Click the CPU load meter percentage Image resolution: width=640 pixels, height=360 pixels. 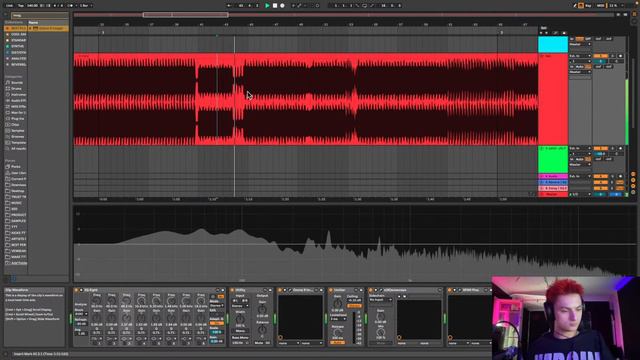coord(613,6)
